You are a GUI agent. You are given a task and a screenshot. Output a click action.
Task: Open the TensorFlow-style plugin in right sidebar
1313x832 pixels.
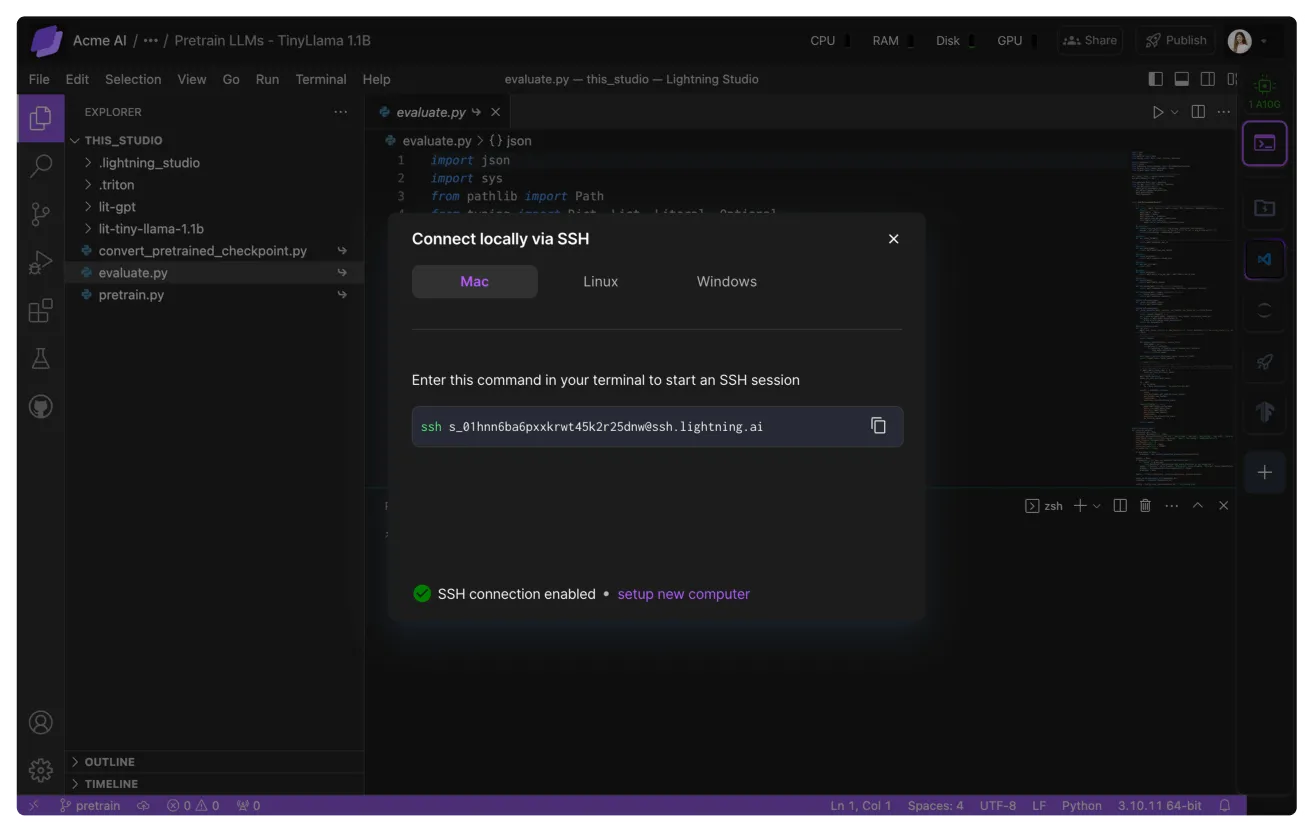[1264, 412]
